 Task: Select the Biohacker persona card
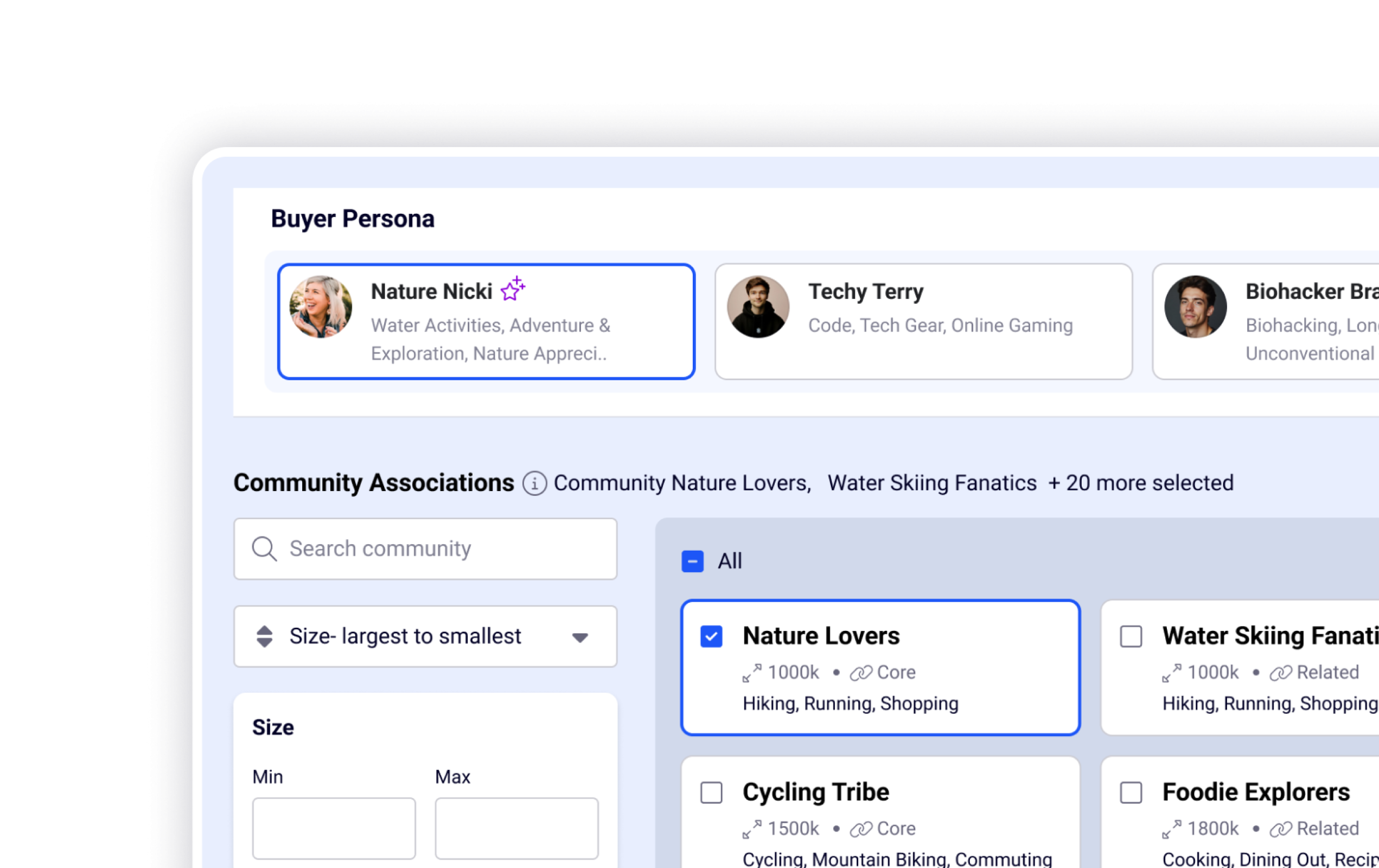pos(1266,321)
